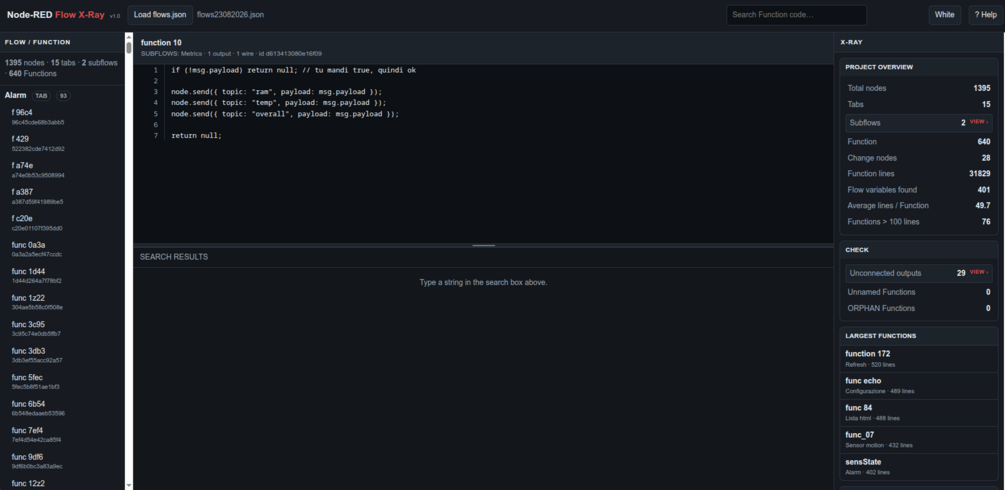The height and width of the screenshot is (490, 1005).
Task: Click the SEARCH RESULTS panel header
Action: [x=483, y=257]
